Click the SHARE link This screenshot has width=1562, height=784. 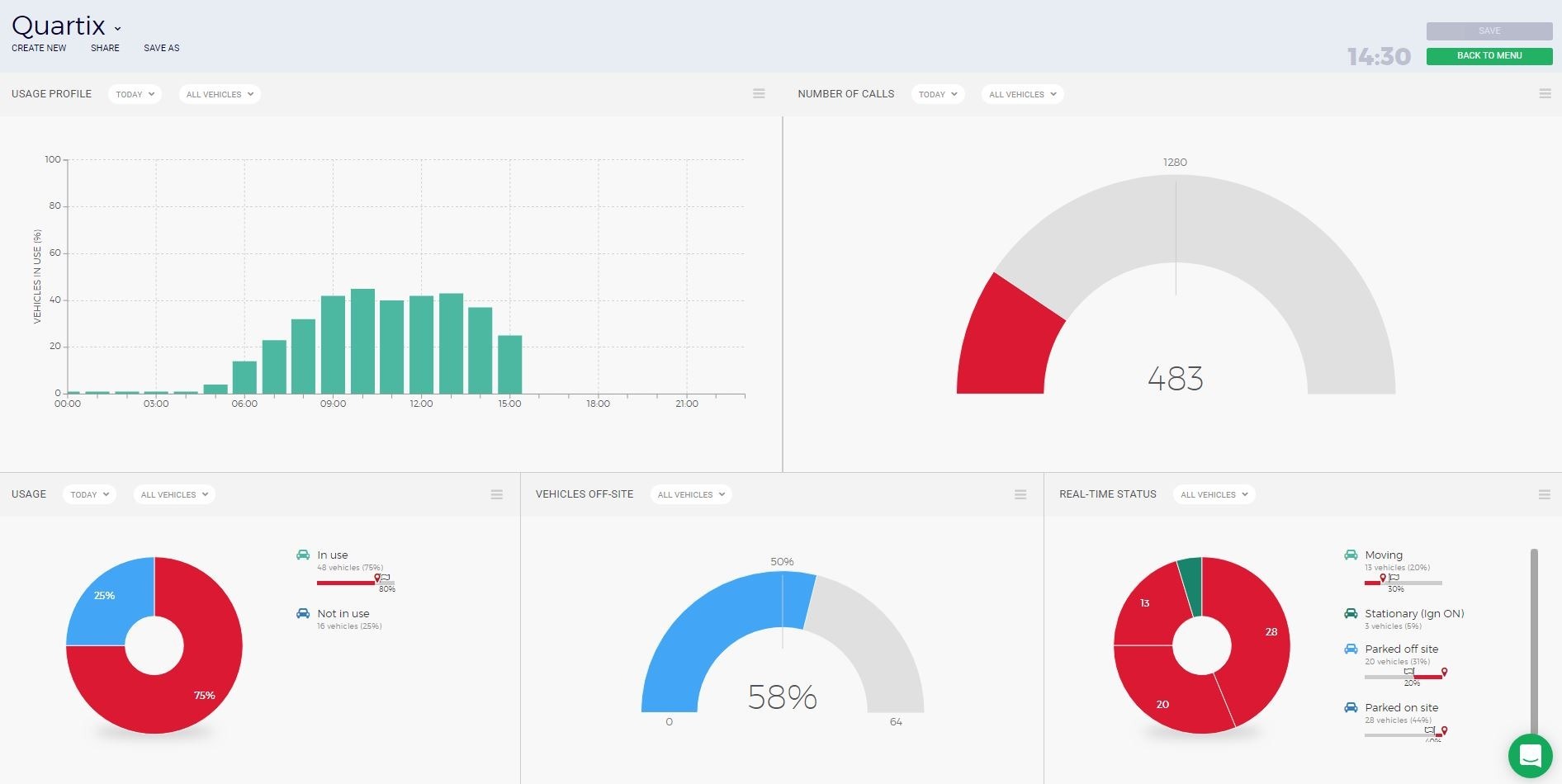[x=105, y=48]
